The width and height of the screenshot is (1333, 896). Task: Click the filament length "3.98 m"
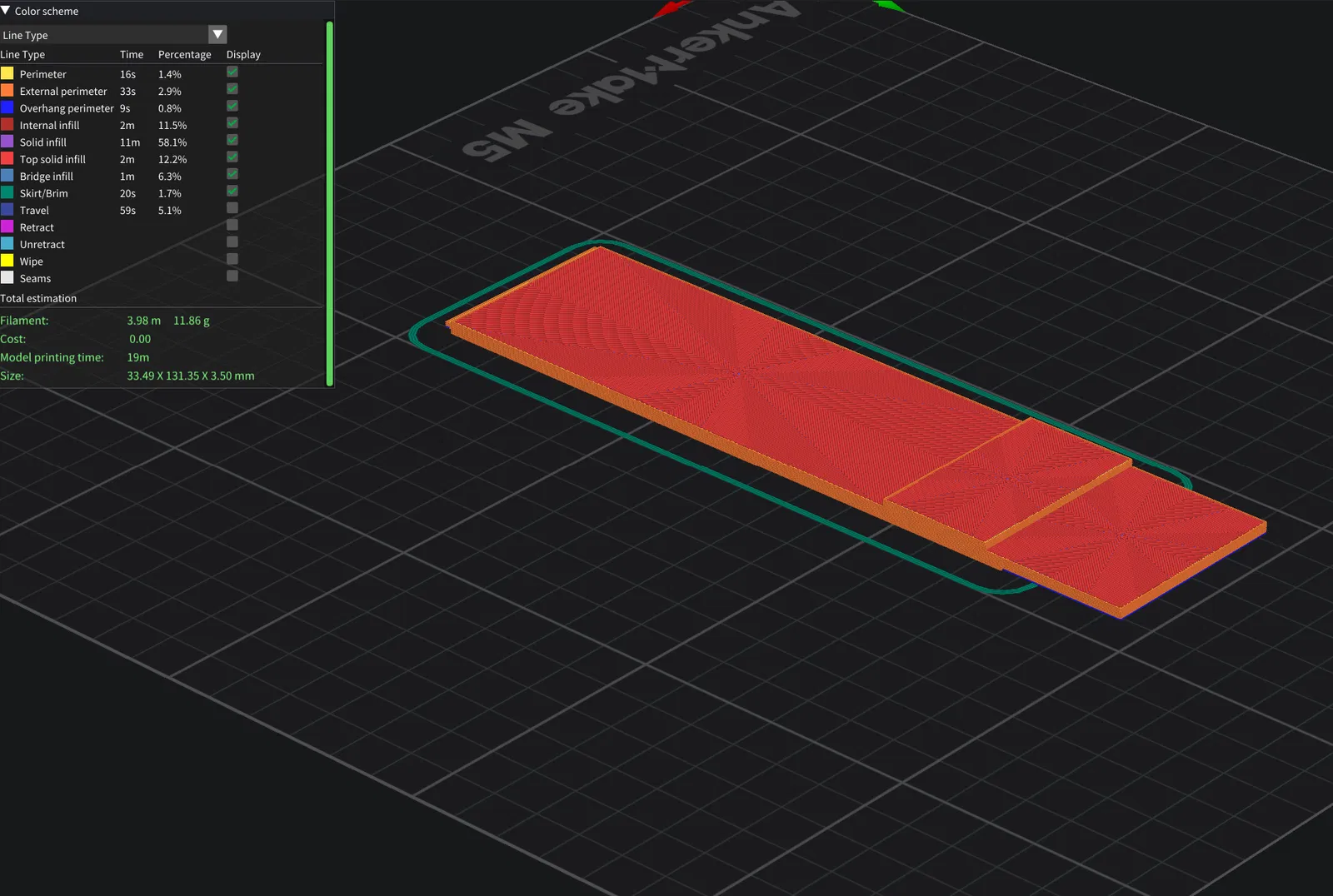(144, 321)
